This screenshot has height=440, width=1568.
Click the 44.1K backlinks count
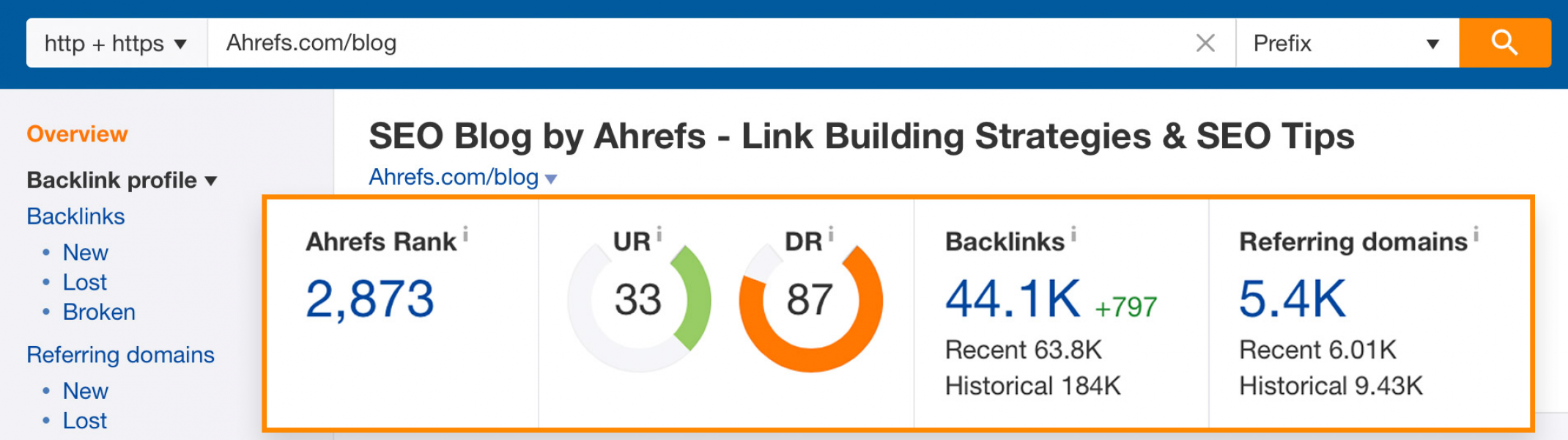[1013, 299]
